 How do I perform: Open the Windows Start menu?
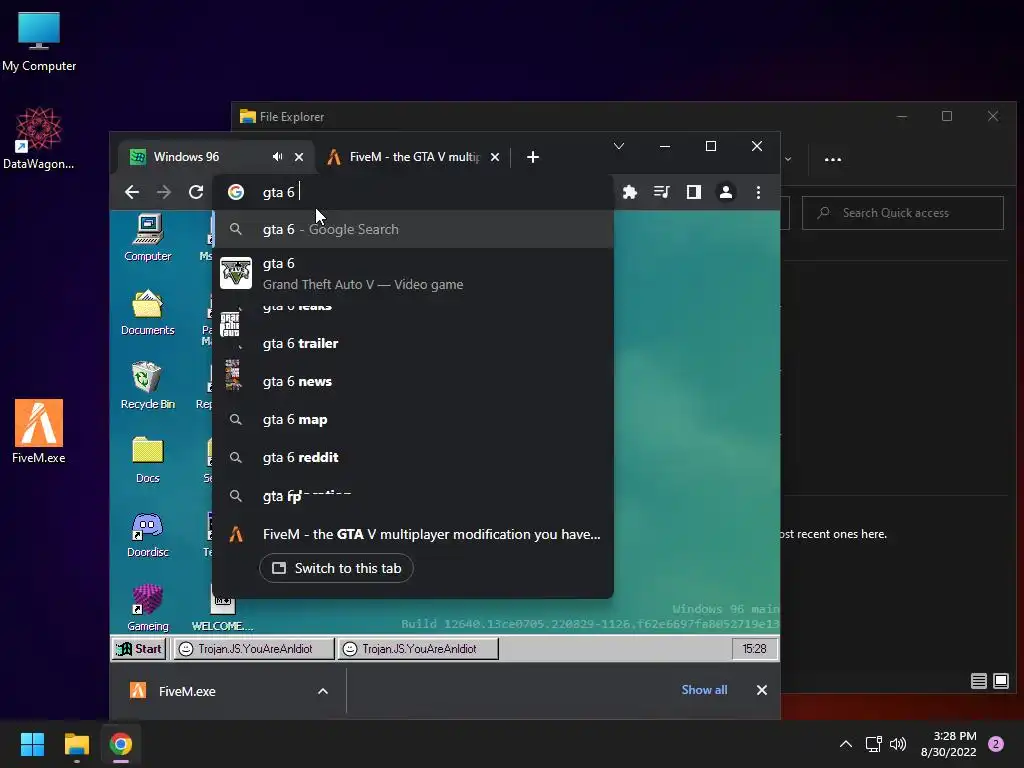32,744
